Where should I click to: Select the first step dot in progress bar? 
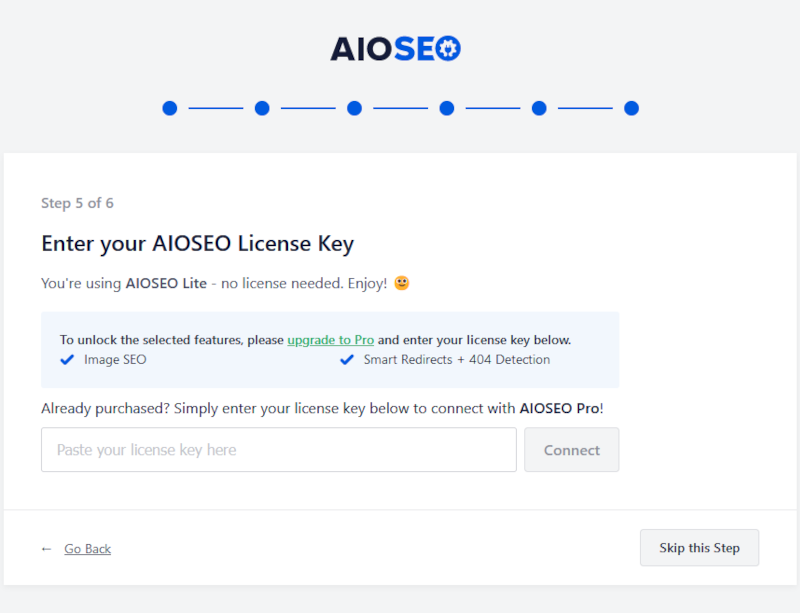coord(170,108)
